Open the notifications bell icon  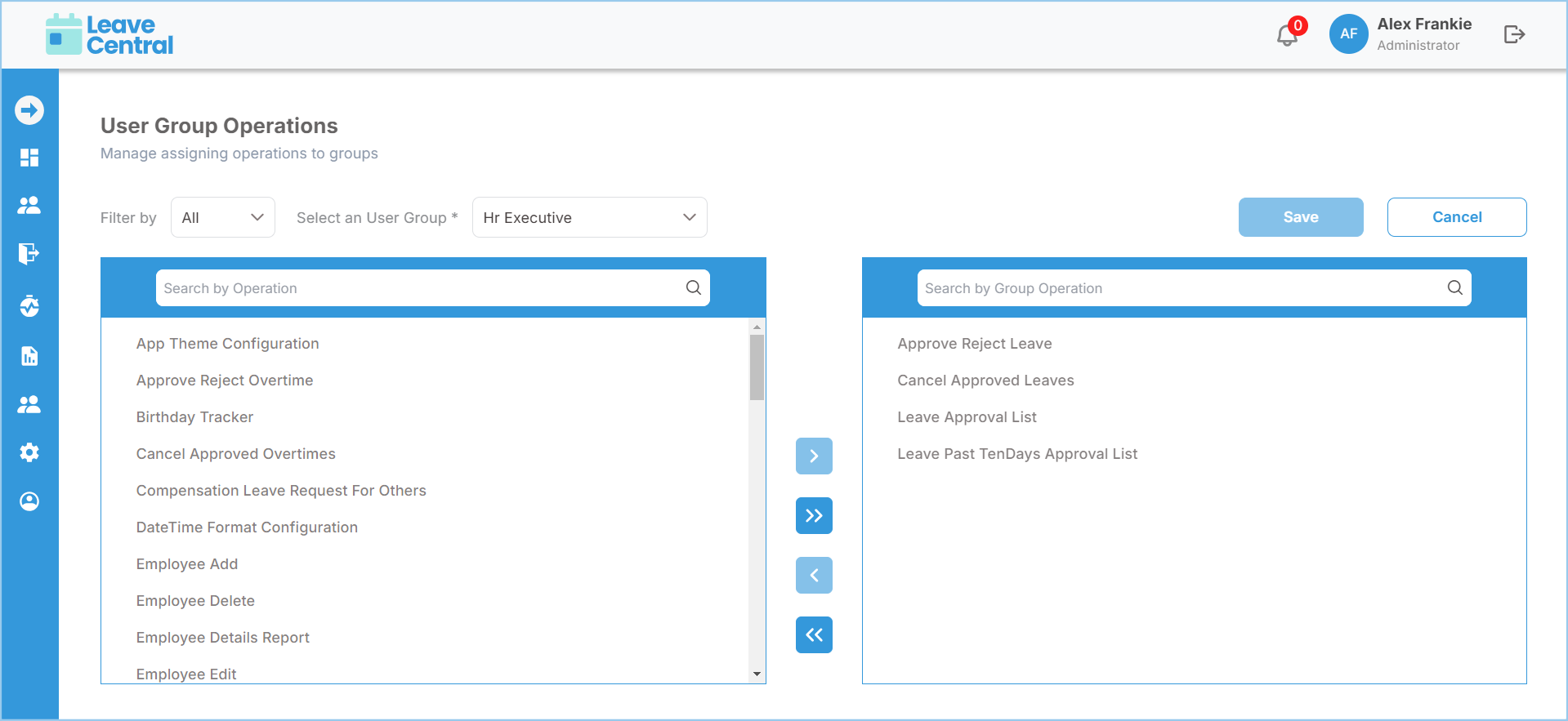(x=1287, y=35)
